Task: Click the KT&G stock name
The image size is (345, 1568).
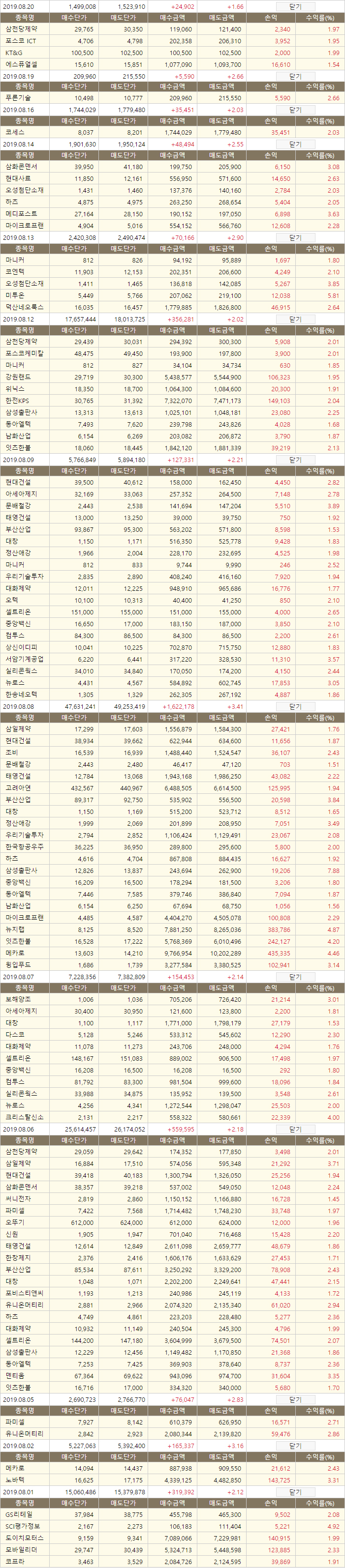Action: point(13,53)
